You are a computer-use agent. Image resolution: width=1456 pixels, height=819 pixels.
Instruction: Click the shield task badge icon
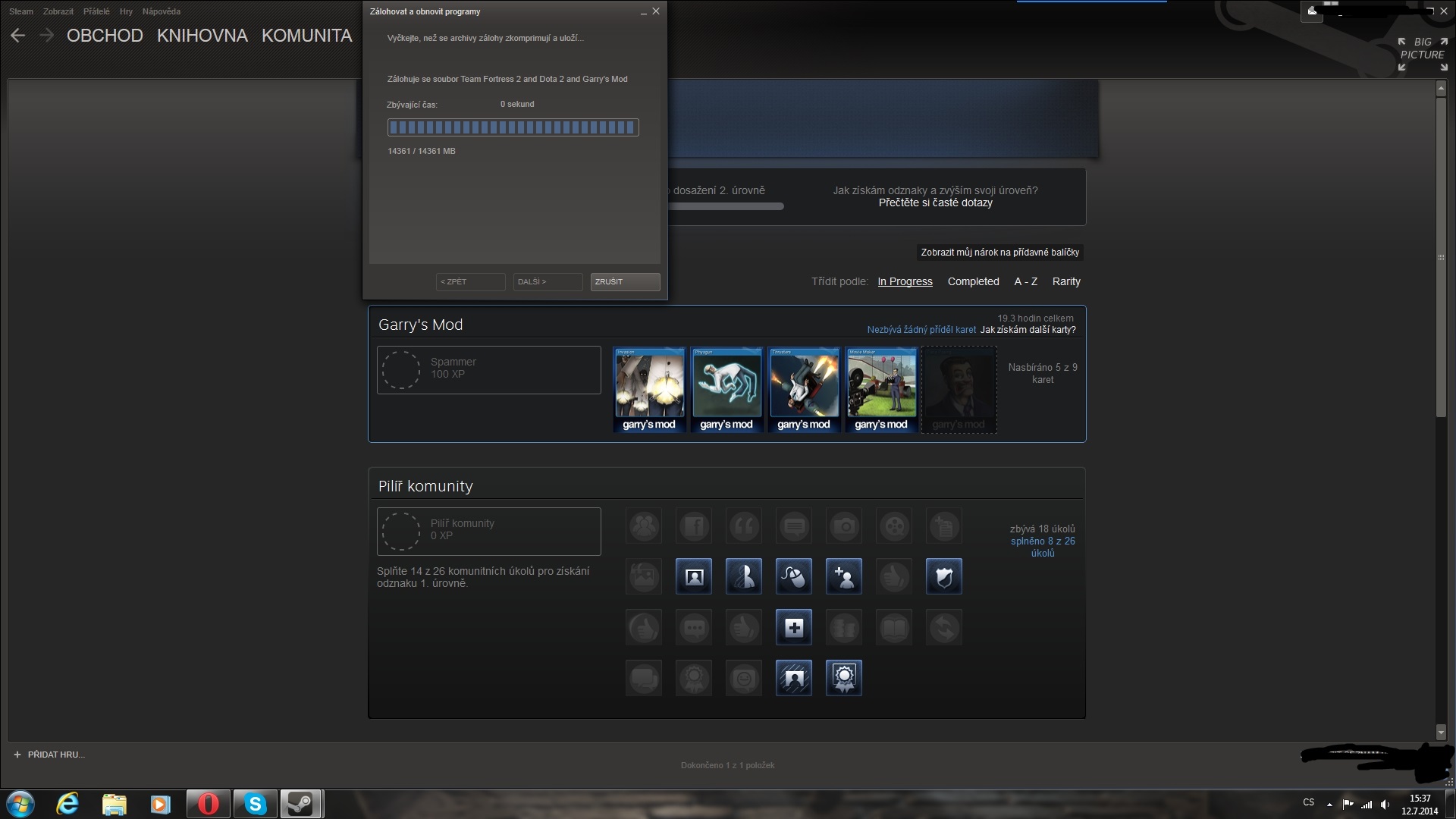coord(944,577)
